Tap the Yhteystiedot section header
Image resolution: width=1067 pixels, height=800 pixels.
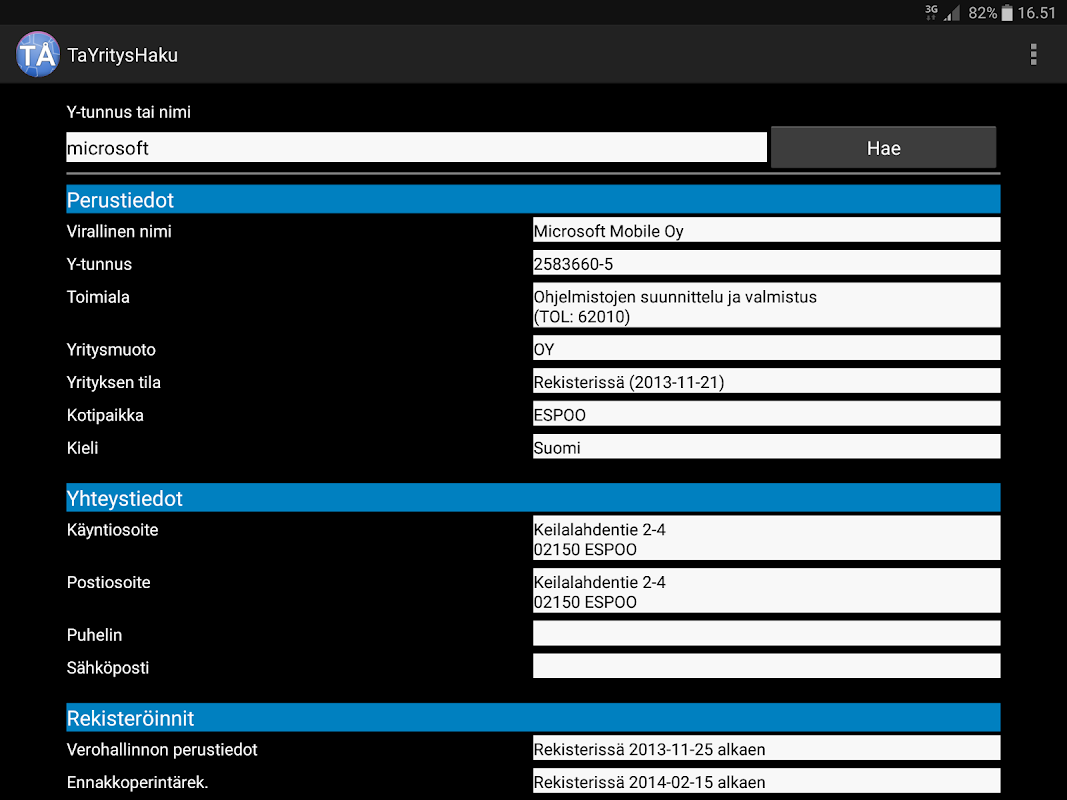pos(533,498)
